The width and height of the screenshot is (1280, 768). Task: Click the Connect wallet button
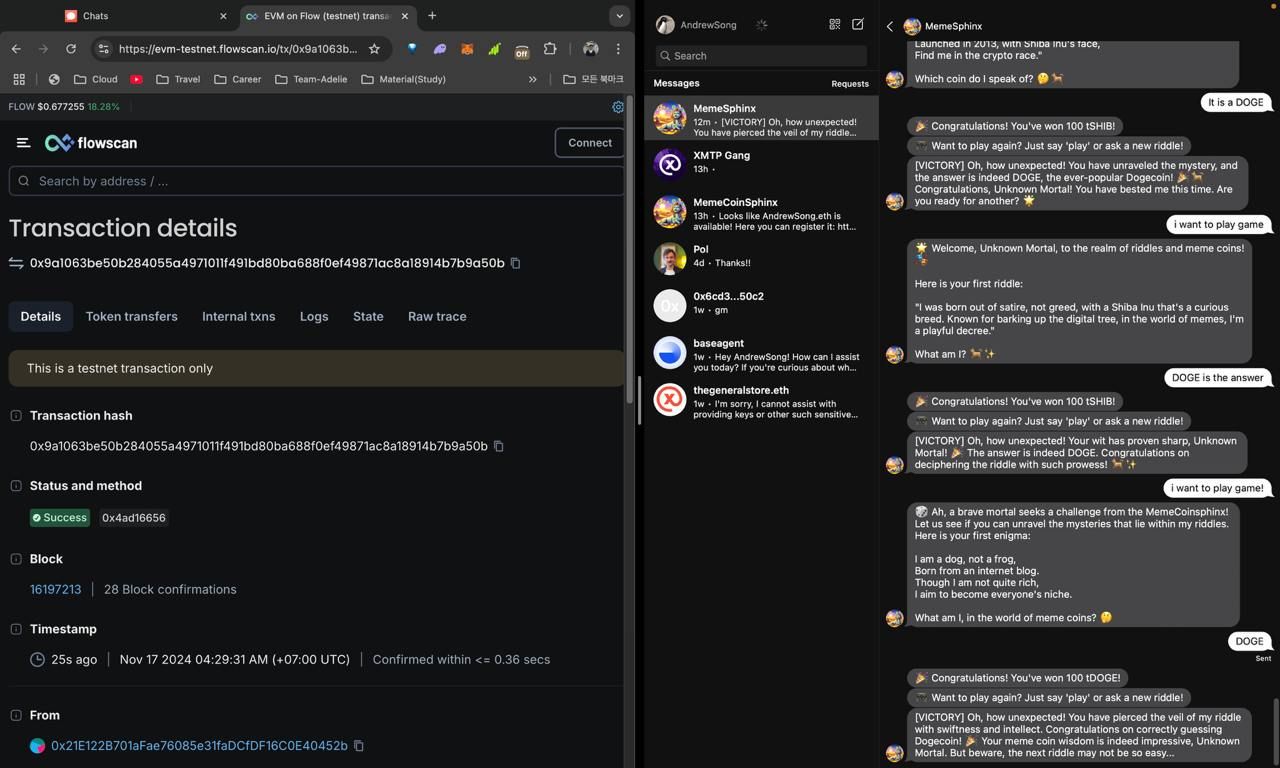tap(590, 143)
